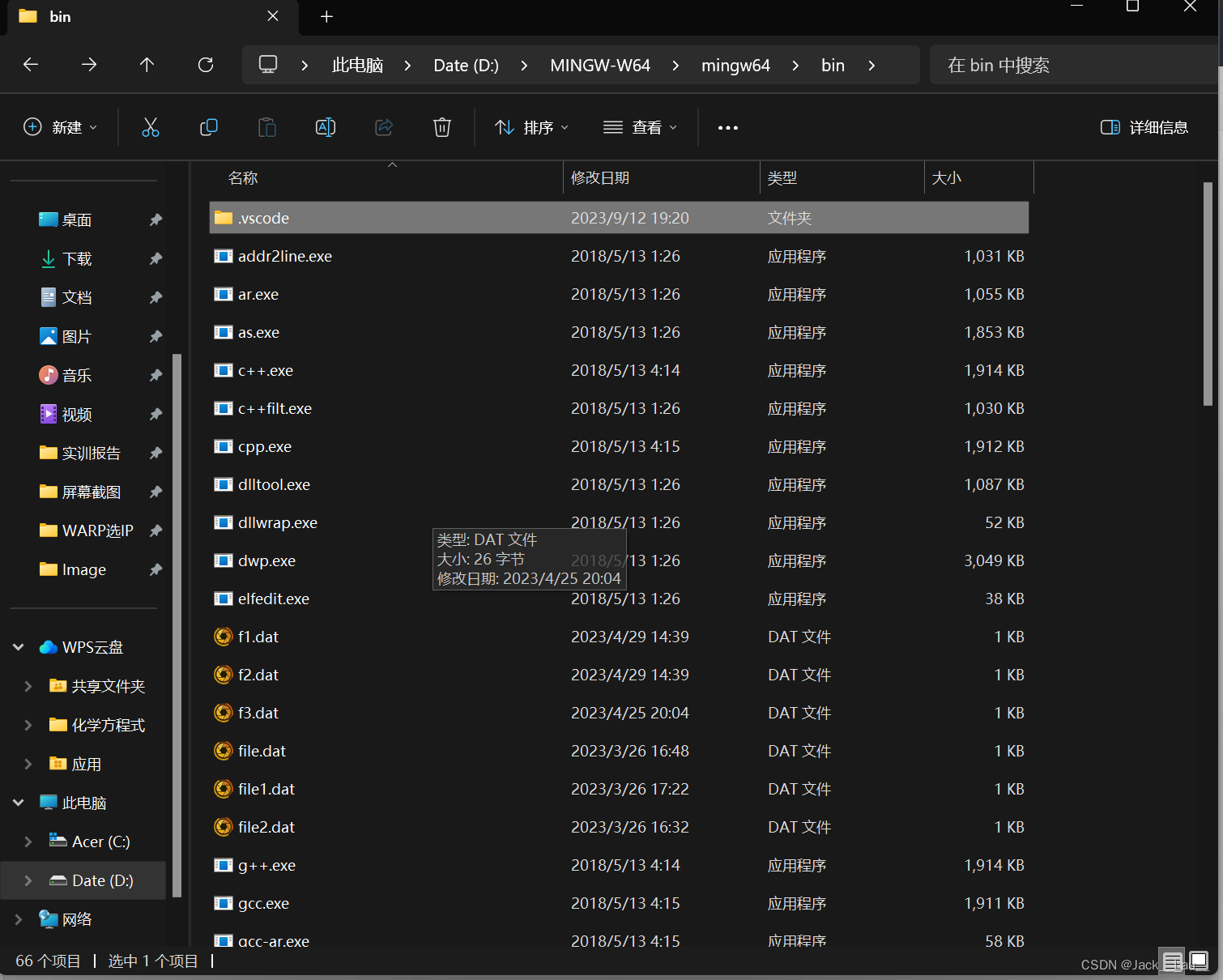
Task: Expand breadcrumb chevron after bin
Action: pyautogui.click(x=871, y=66)
